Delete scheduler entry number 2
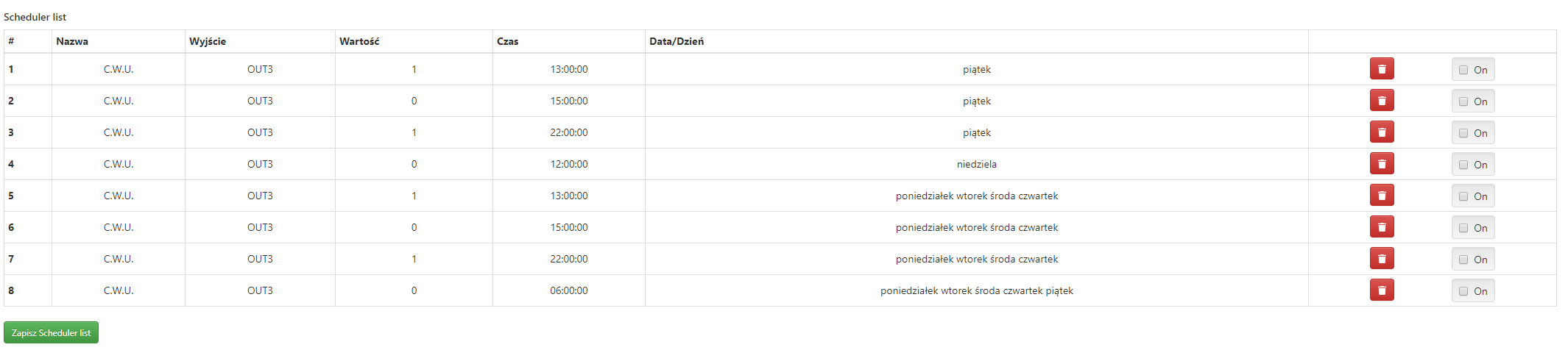This screenshot has height=361, width=1568. [1381, 101]
